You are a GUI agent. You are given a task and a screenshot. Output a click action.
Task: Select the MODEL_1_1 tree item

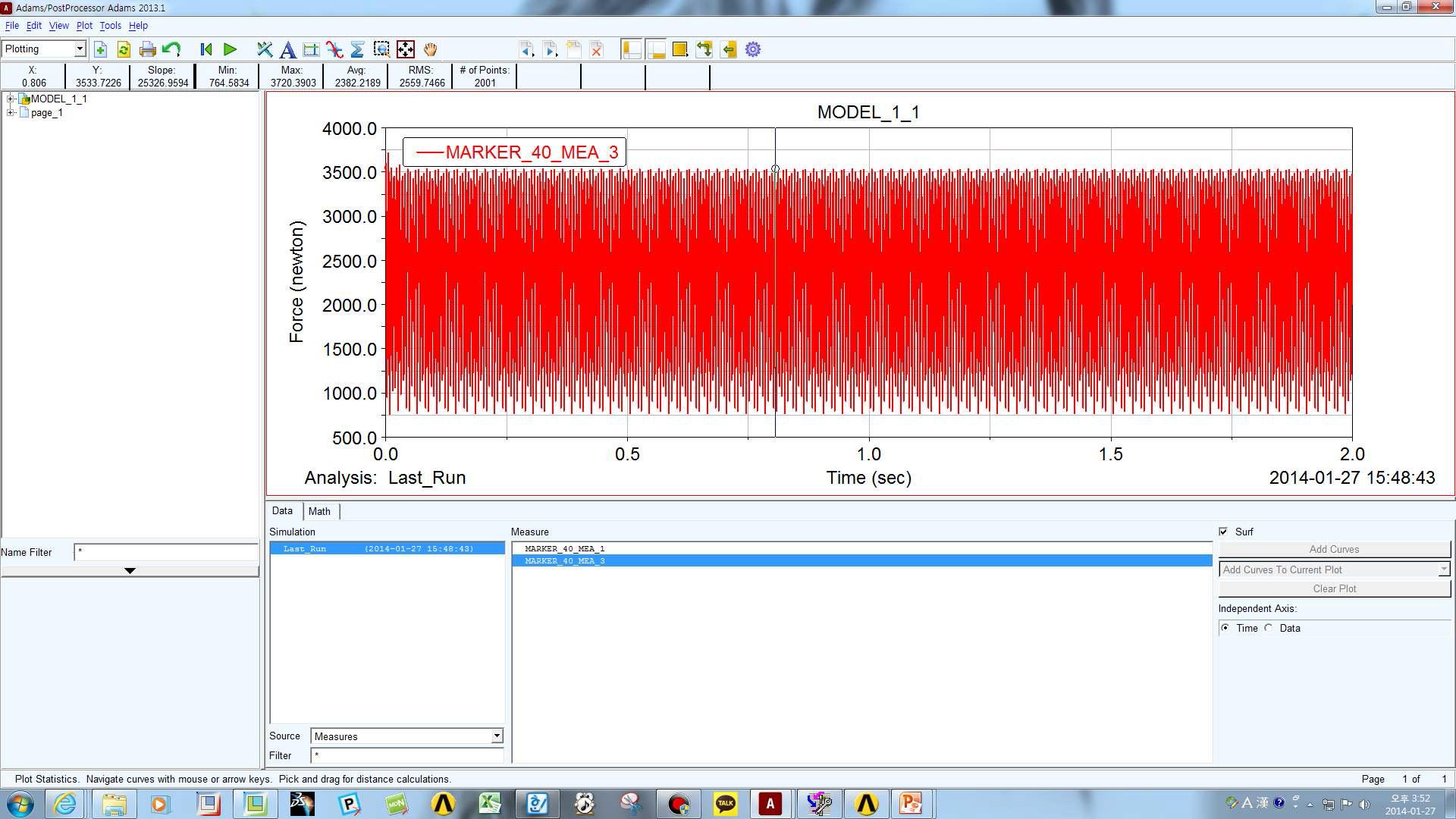click(x=58, y=99)
